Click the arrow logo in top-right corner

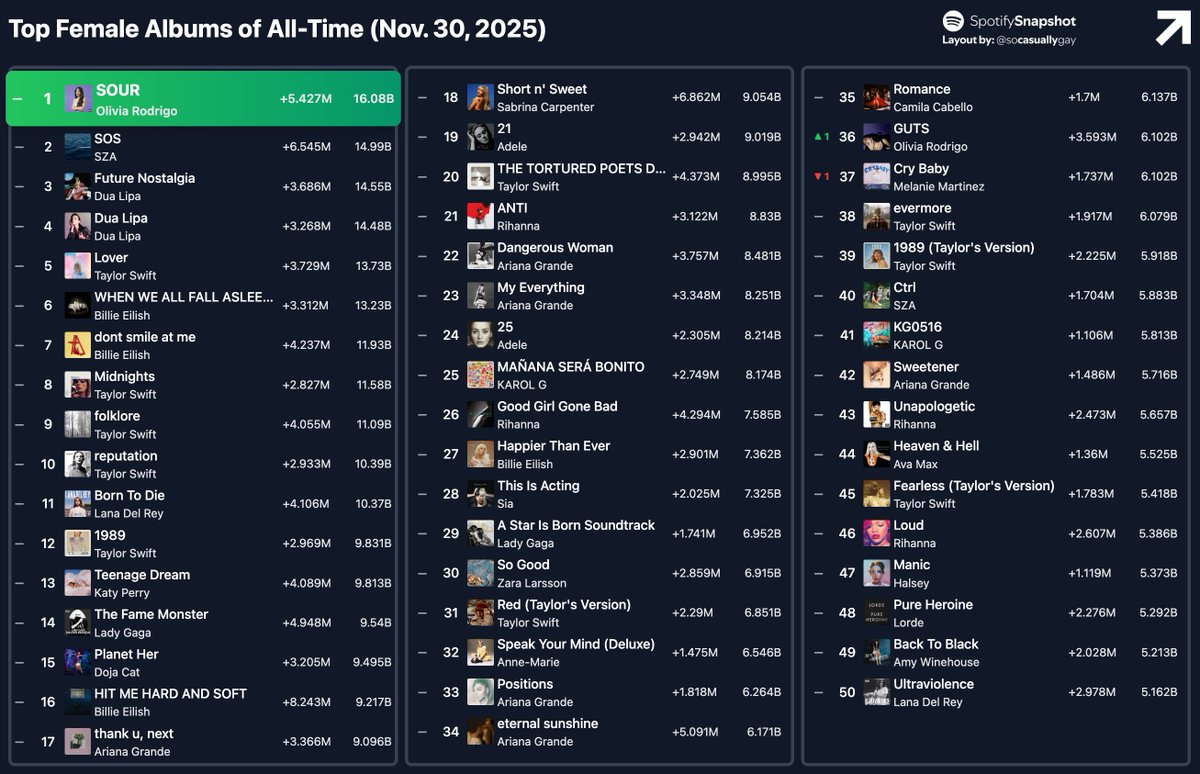click(1173, 28)
